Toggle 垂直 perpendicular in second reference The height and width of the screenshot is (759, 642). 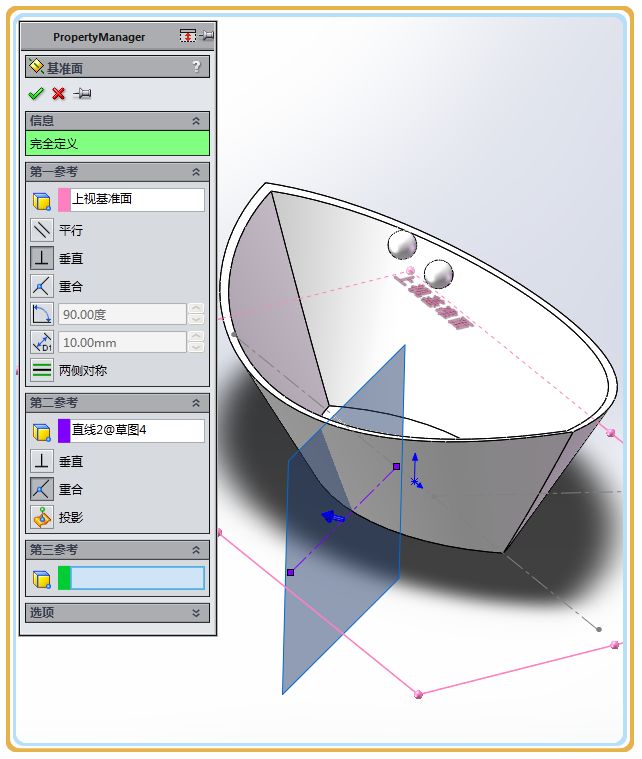click(42, 461)
